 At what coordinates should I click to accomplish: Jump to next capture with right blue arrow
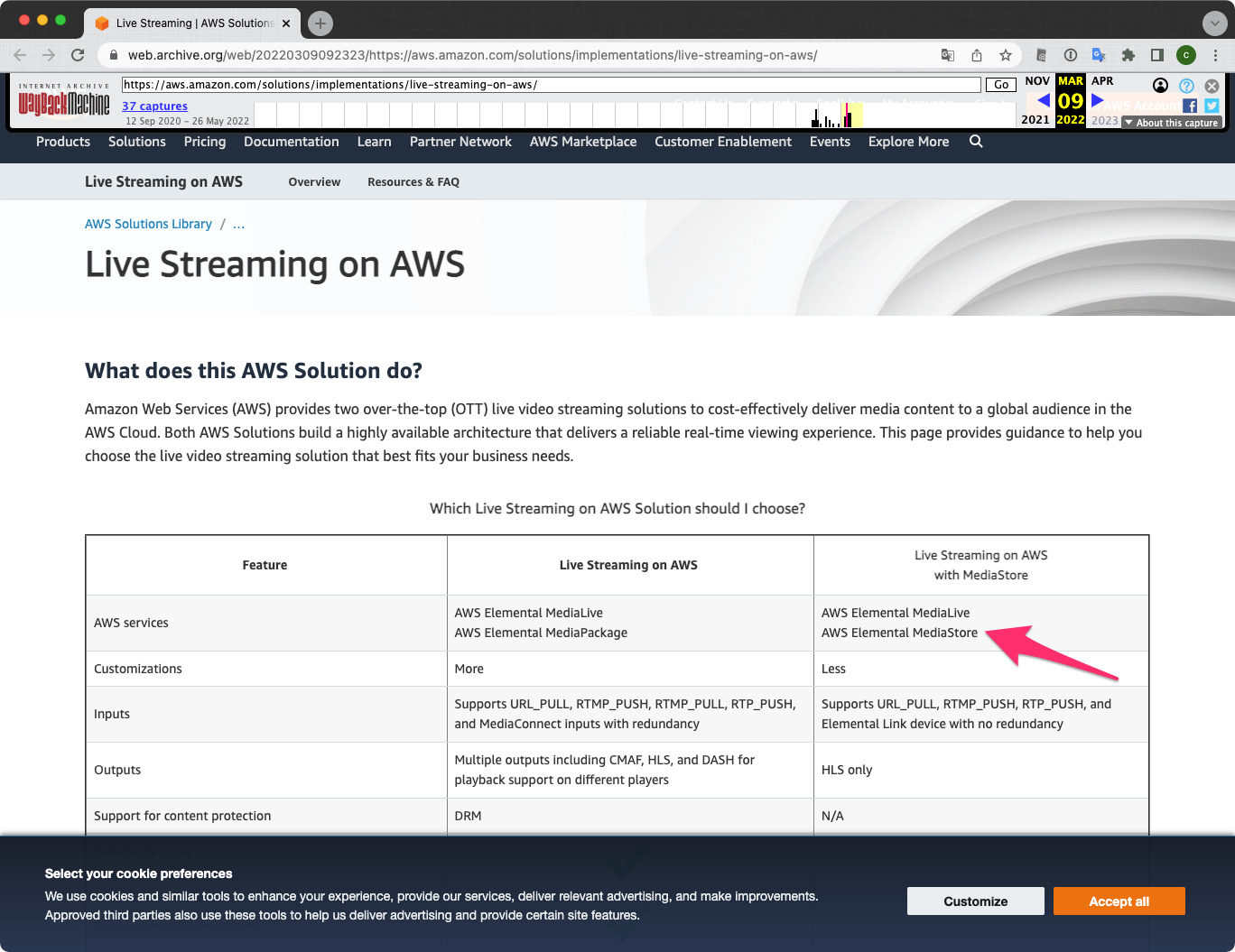click(1097, 100)
